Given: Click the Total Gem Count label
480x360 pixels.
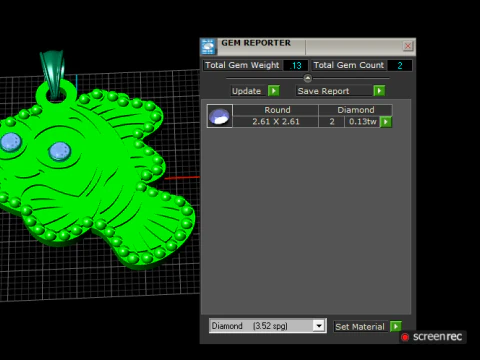Looking at the screenshot, I should click(349, 65).
